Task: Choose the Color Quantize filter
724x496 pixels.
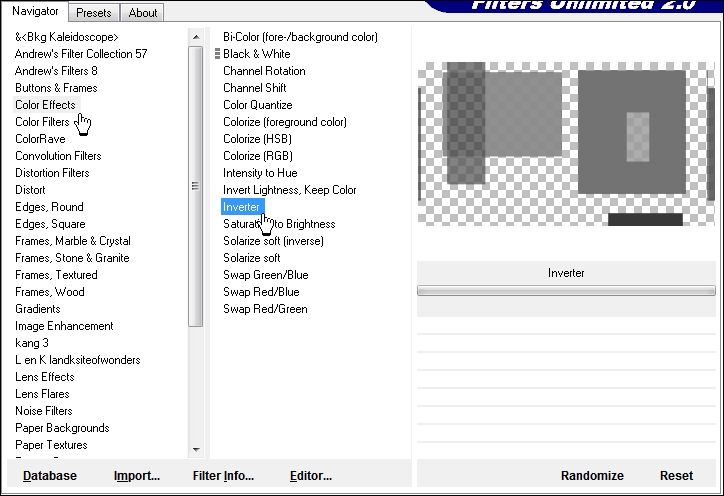Action: tap(258, 105)
